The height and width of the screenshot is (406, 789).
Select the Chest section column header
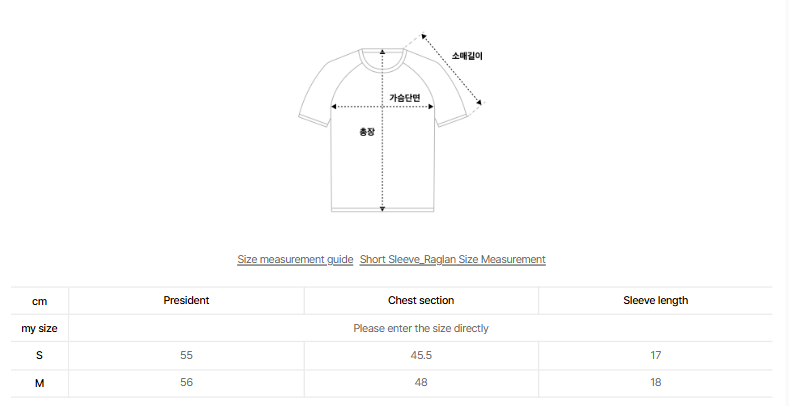(421, 300)
